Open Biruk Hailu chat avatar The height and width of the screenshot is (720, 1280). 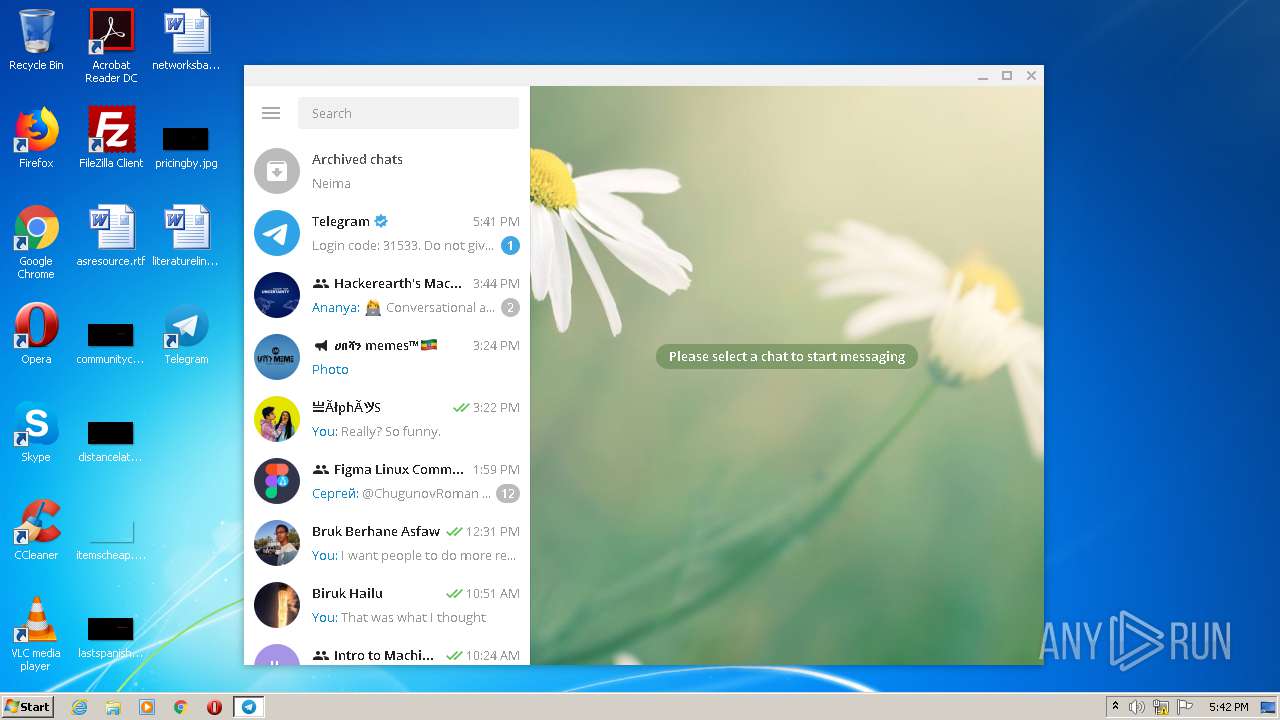[277, 605]
